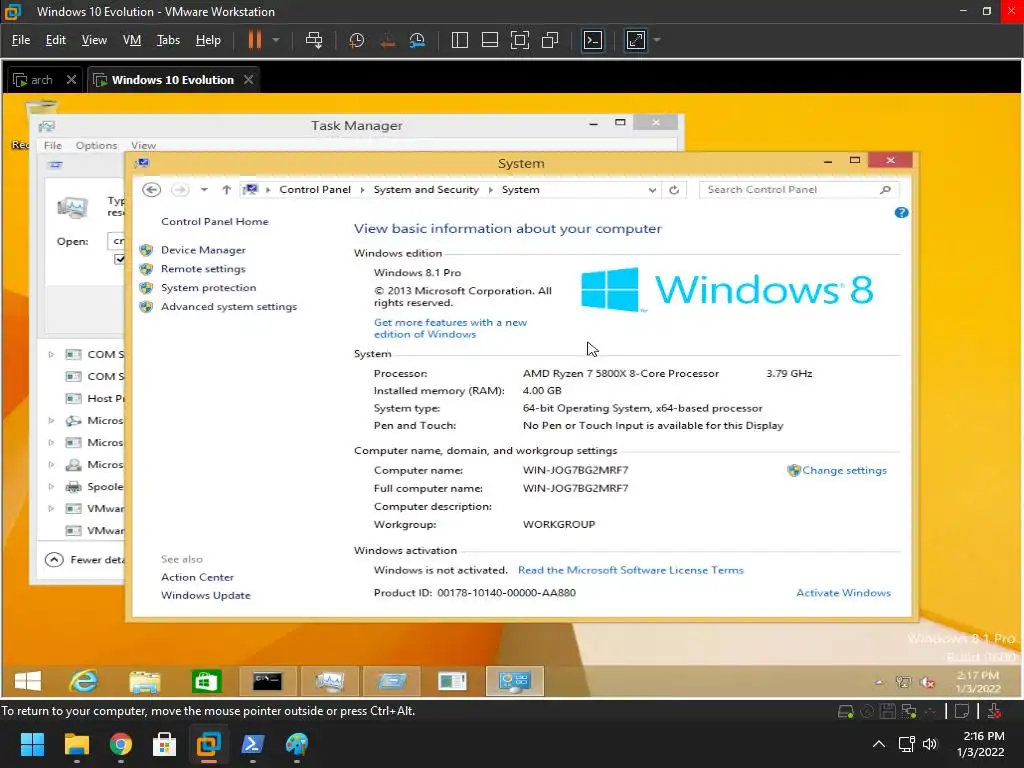Go up one level to System and Security
The image size is (1024, 768).
tap(226, 189)
